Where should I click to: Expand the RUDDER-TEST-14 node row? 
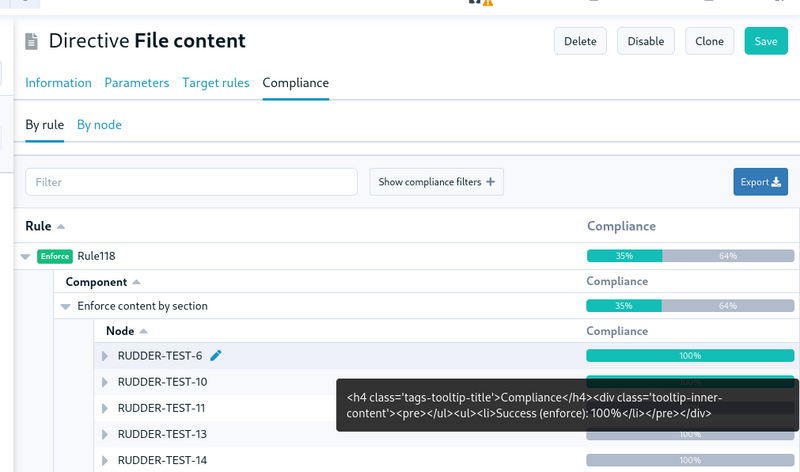pyautogui.click(x=105, y=460)
